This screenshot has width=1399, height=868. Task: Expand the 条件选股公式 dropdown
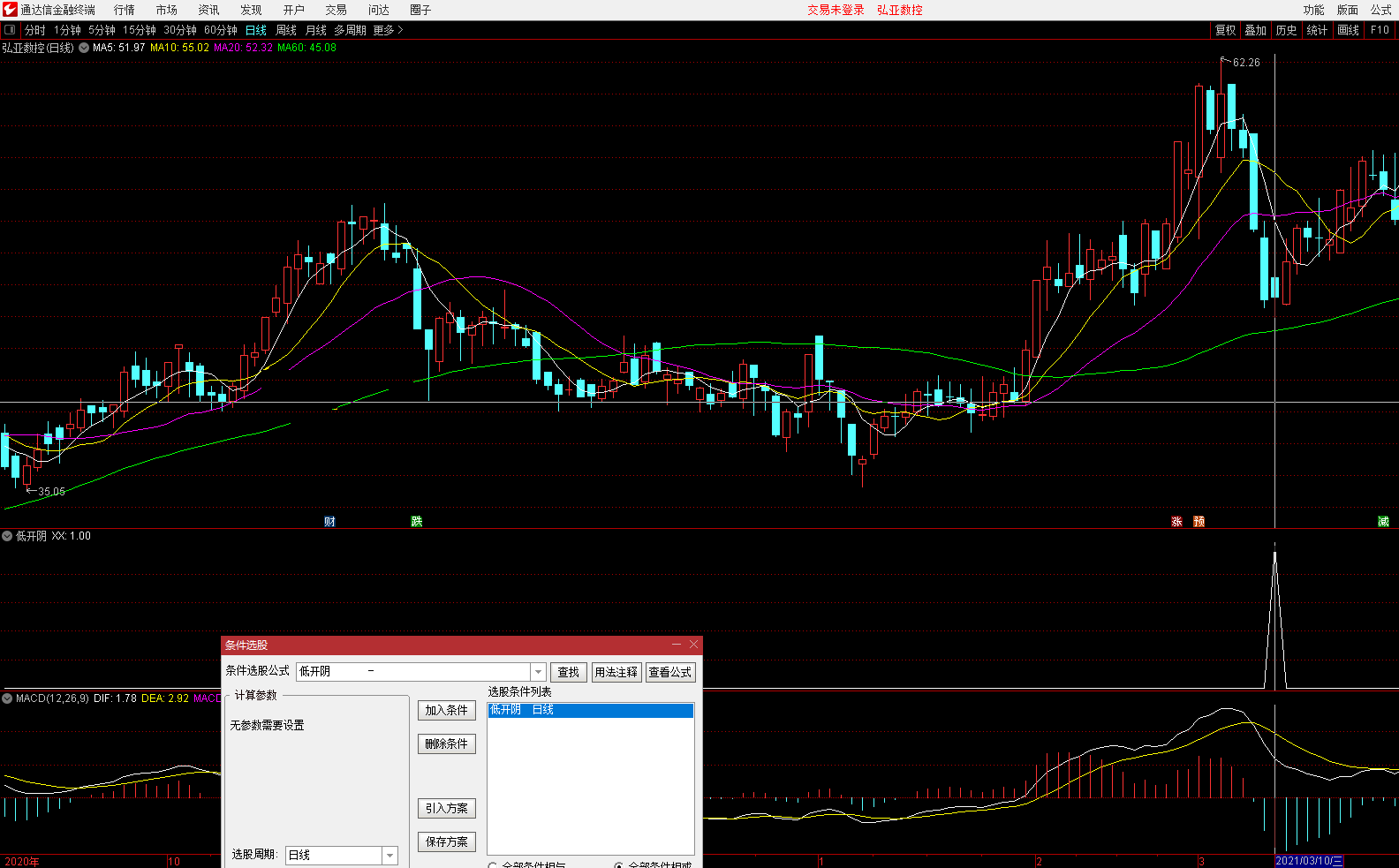538,672
